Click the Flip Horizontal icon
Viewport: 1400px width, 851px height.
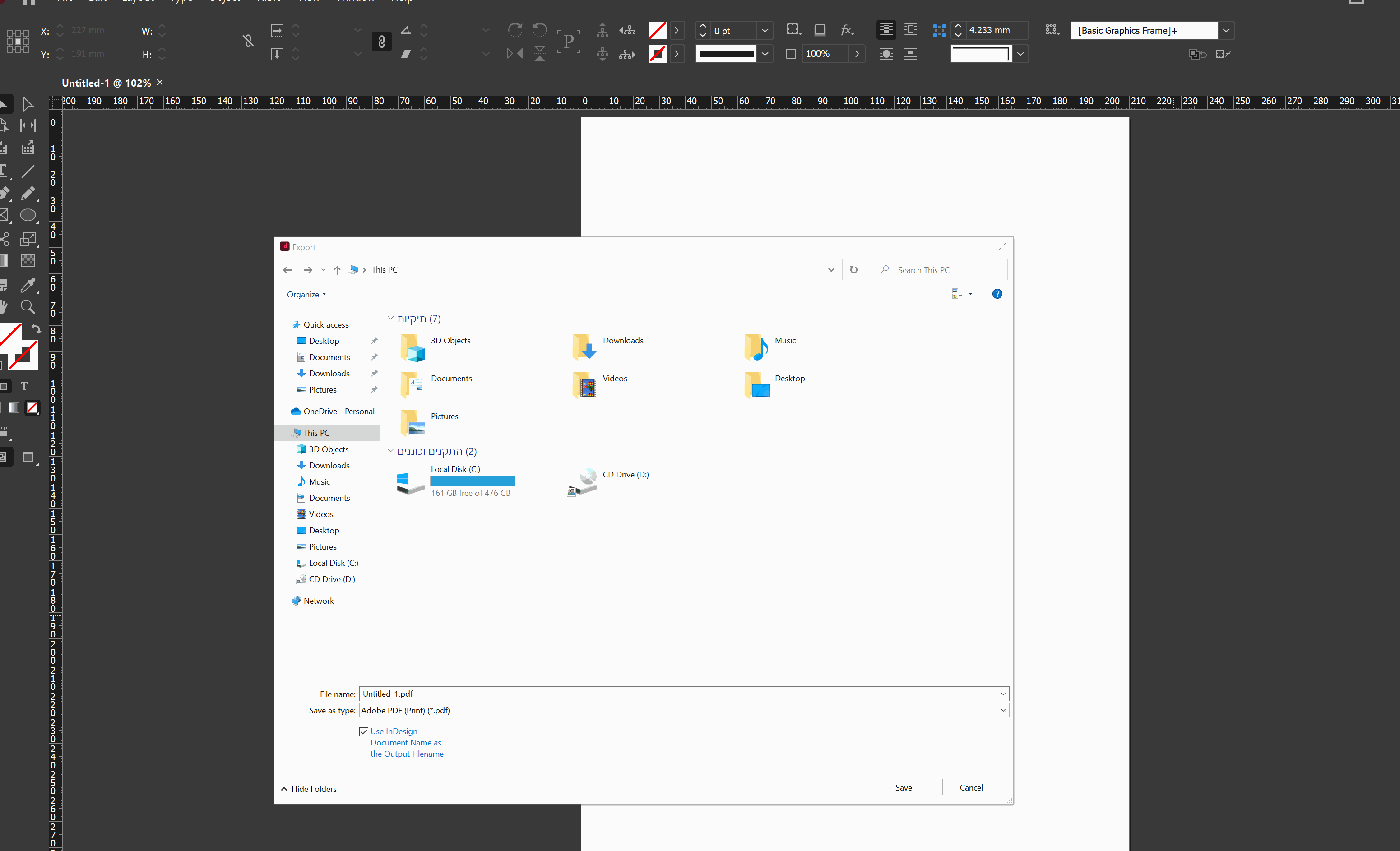tap(515, 54)
